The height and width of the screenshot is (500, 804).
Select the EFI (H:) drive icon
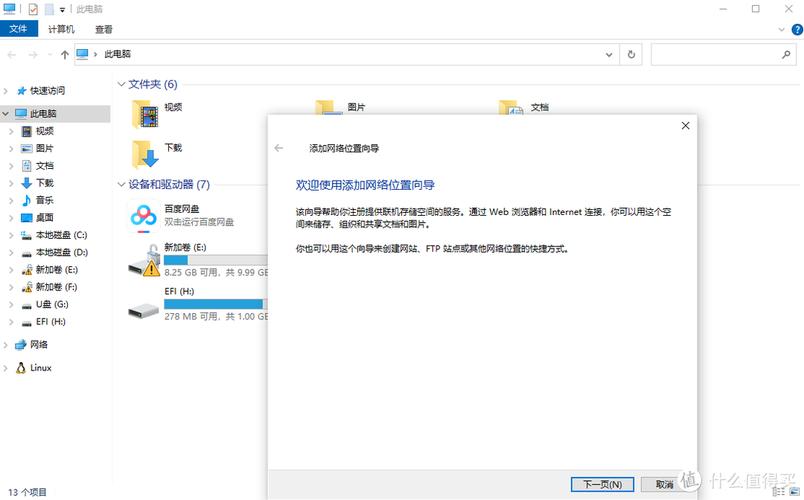(144, 310)
